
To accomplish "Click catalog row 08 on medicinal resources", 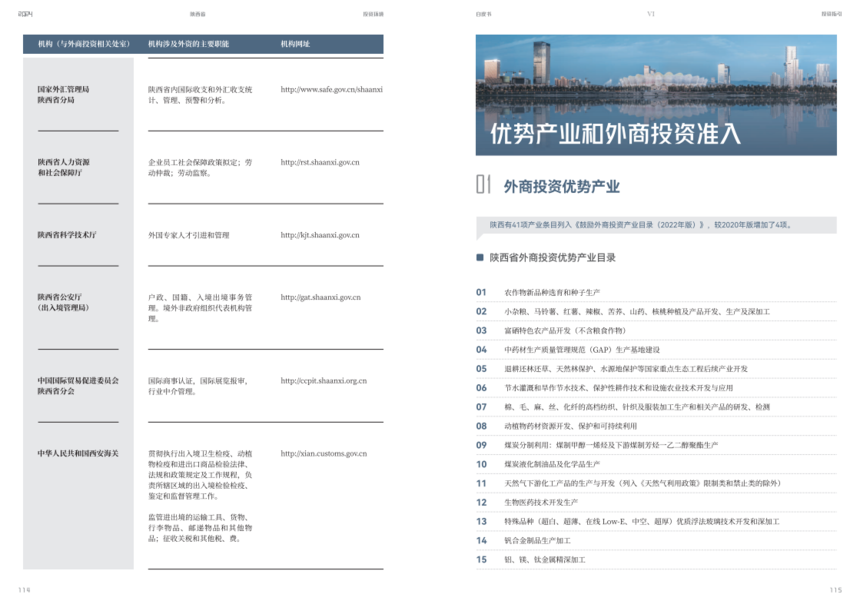I will 656,426.
